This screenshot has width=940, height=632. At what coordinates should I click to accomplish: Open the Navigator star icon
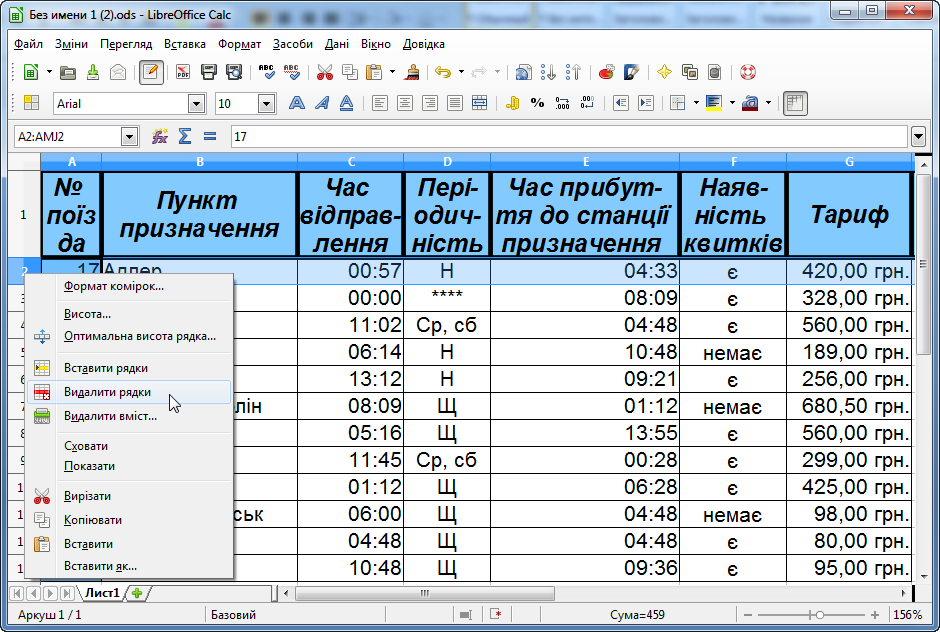click(664, 73)
